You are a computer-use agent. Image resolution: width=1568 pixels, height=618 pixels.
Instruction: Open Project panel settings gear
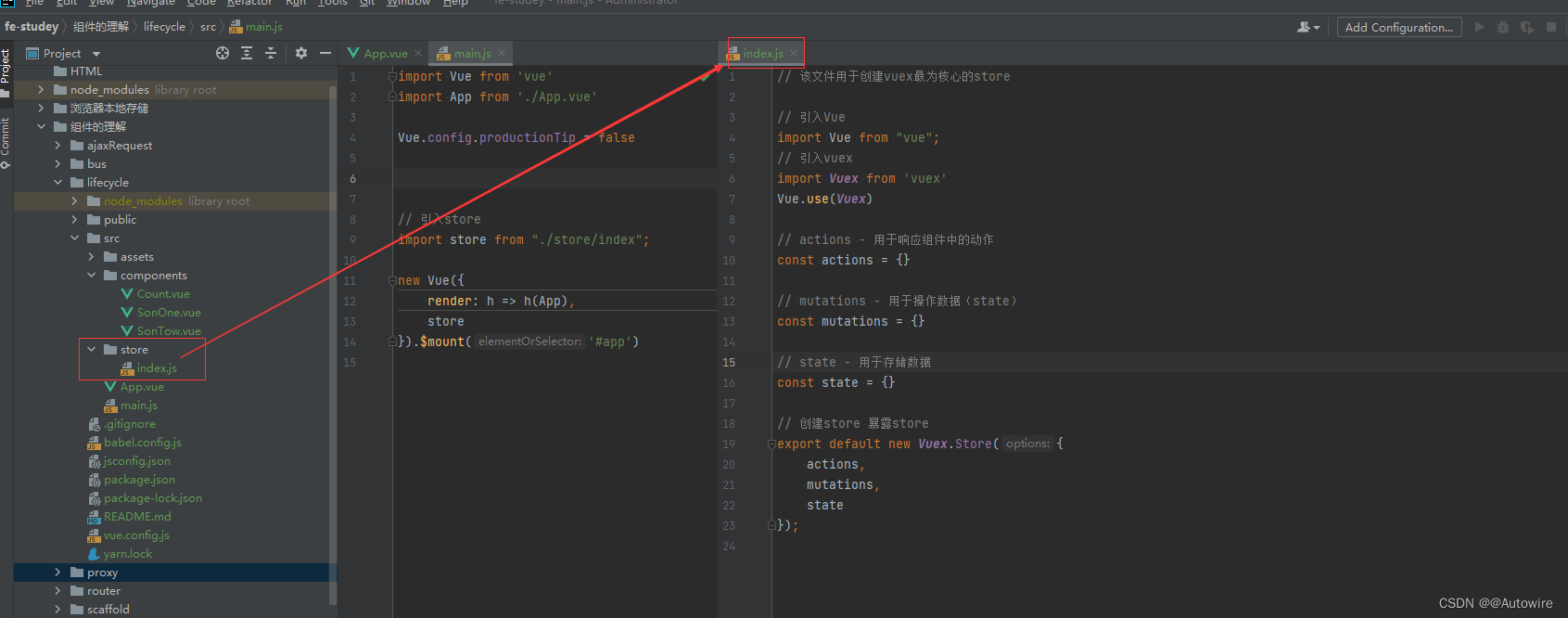pos(301,53)
